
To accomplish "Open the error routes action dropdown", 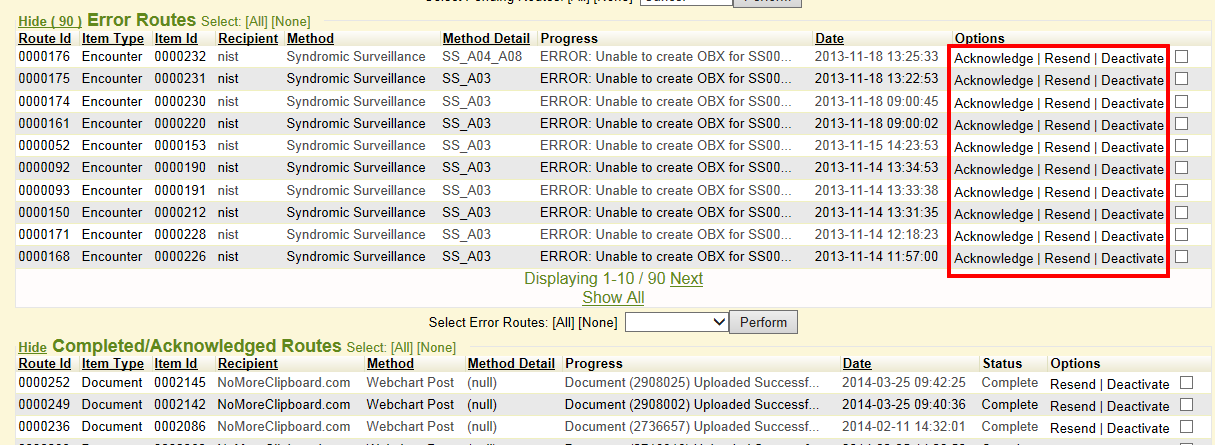I will click(x=677, y=322).
